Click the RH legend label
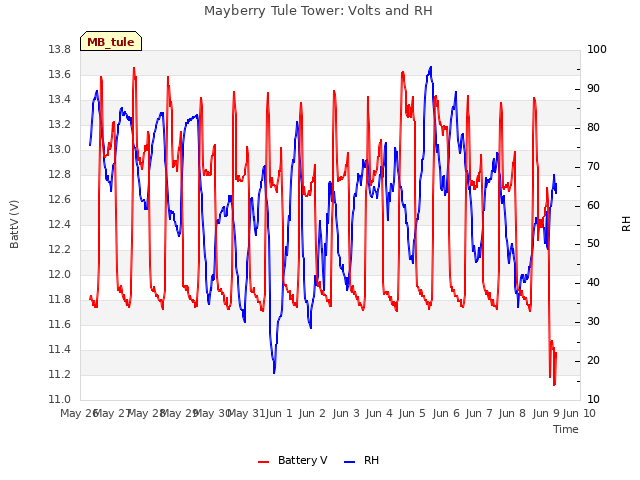Screen dimensions: 640x480 click(371, 460)
